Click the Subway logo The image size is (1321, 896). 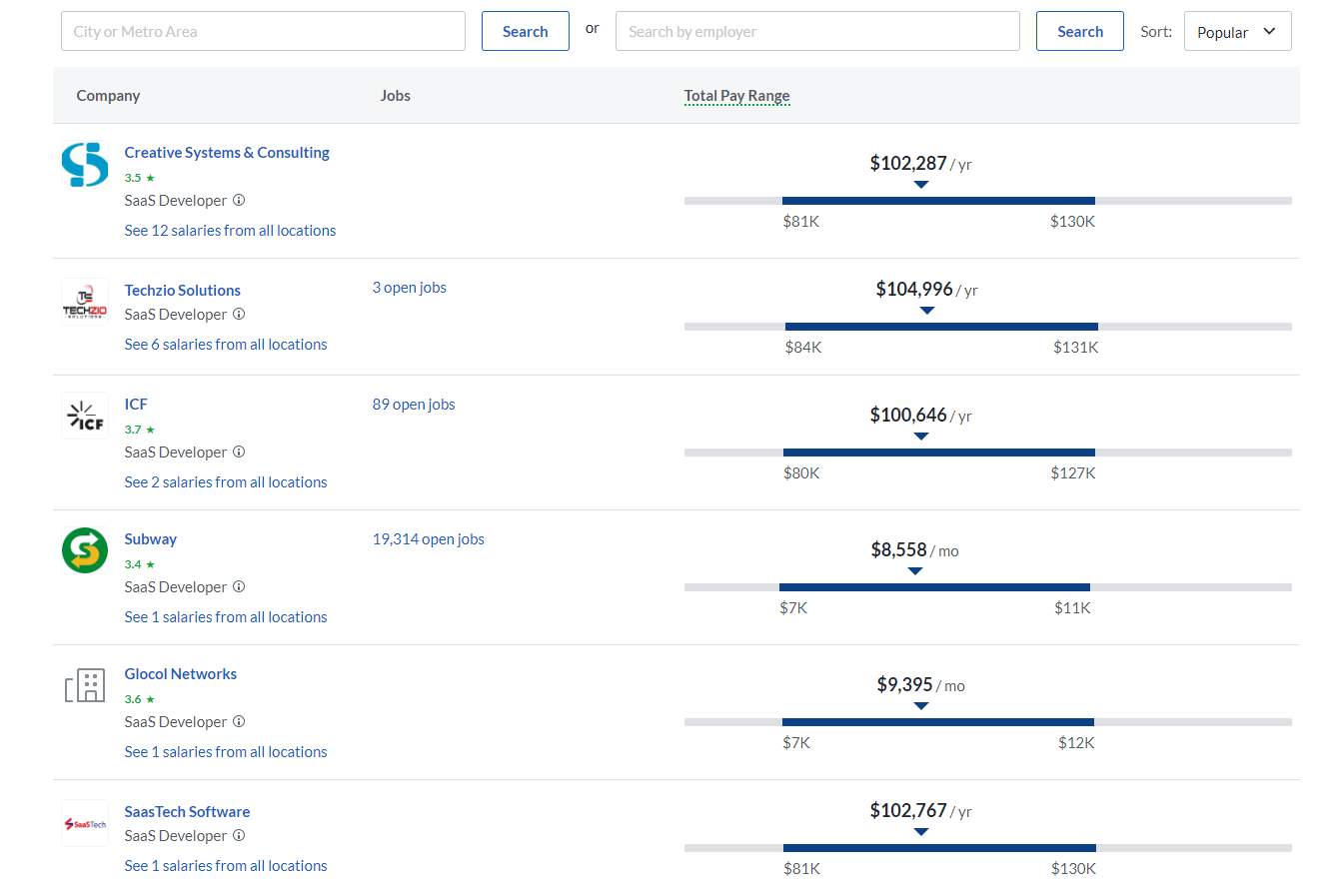85,550
